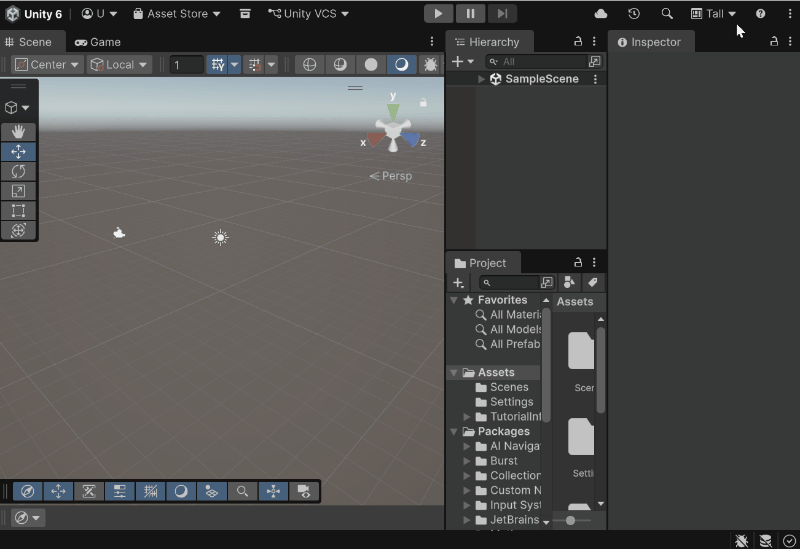Select the Project tab
The image size is (800, 549).
[x=481, y=263]
